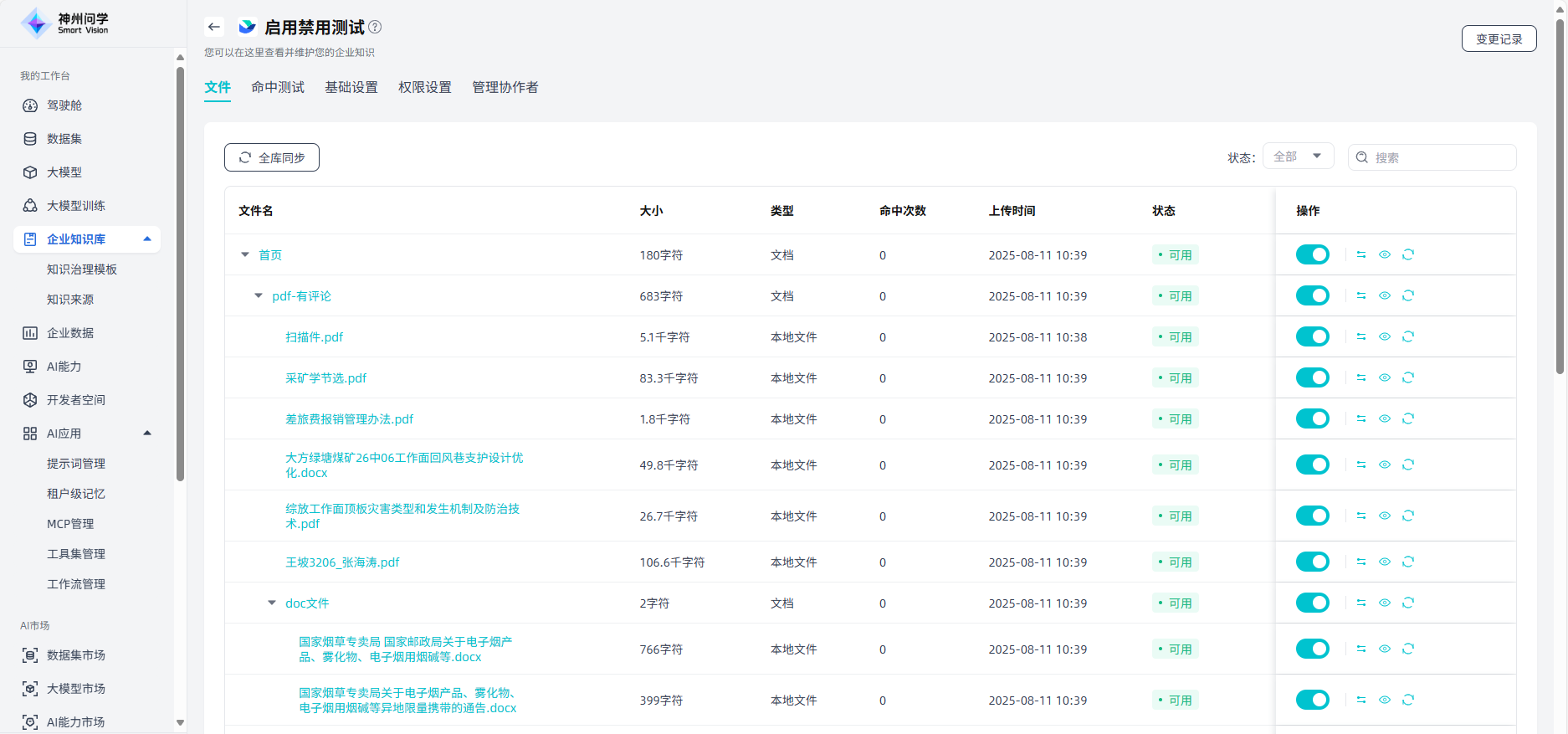Image resolution: width=1568 pixels, height=734 pixels.
Task: Switch off toggle for 大方绿塘煤矿 docx file
Action: point(1312,465)
